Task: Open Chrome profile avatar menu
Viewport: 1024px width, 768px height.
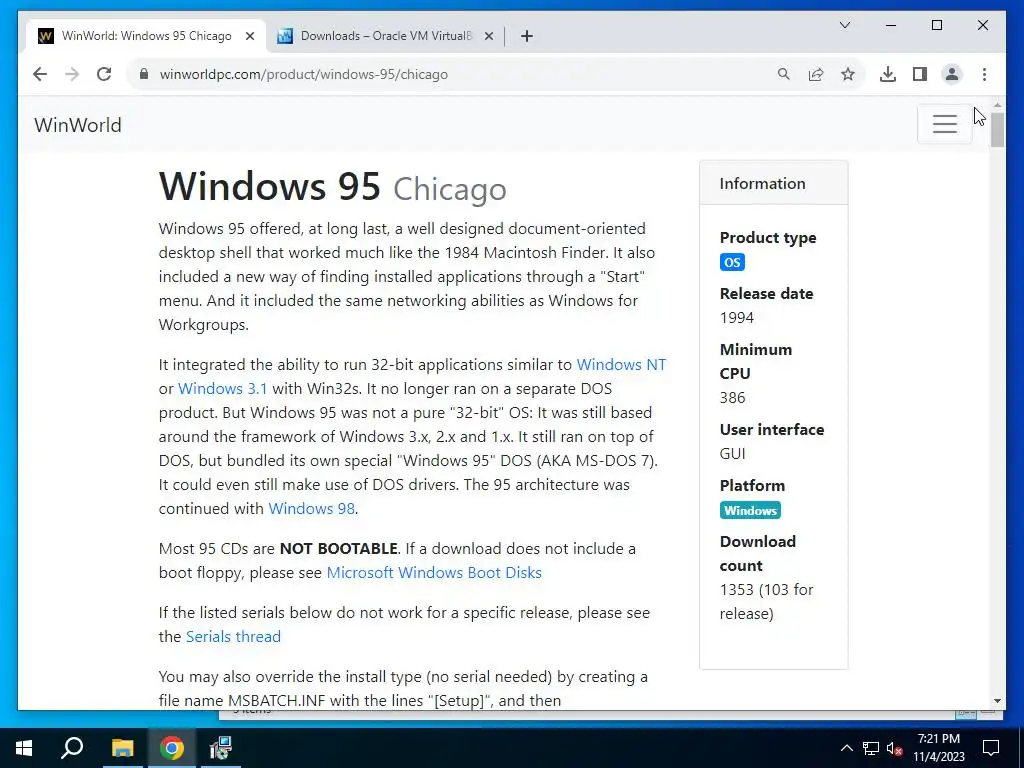Action: coord(952,74)
